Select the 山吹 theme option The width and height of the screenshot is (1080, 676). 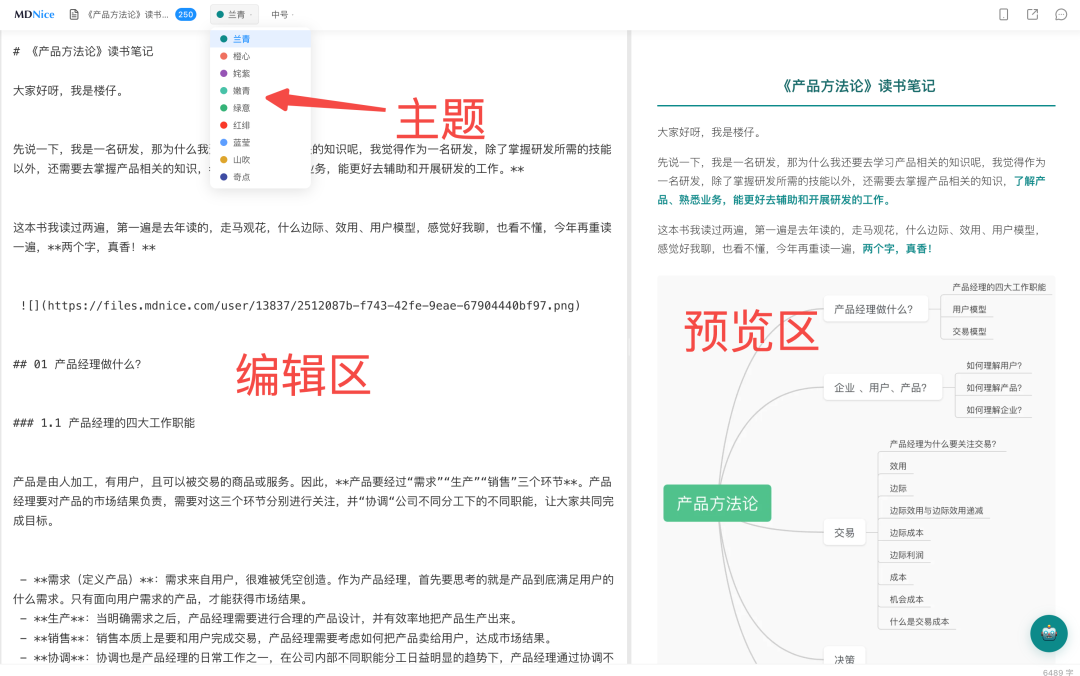tap(260, 160)
